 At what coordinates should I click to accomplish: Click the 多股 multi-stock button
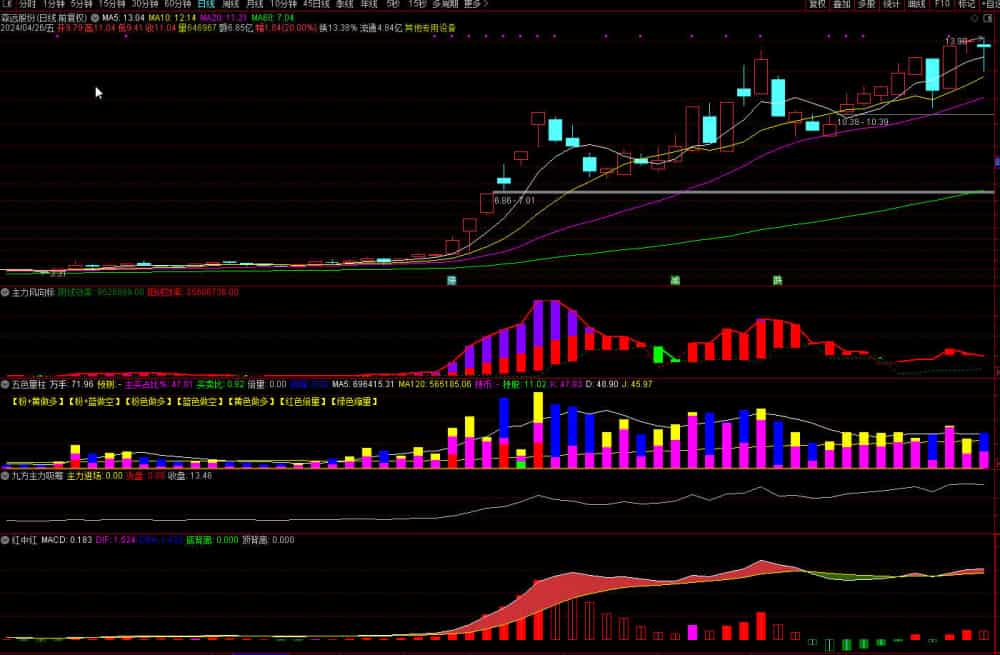click(x=866, y=4)
